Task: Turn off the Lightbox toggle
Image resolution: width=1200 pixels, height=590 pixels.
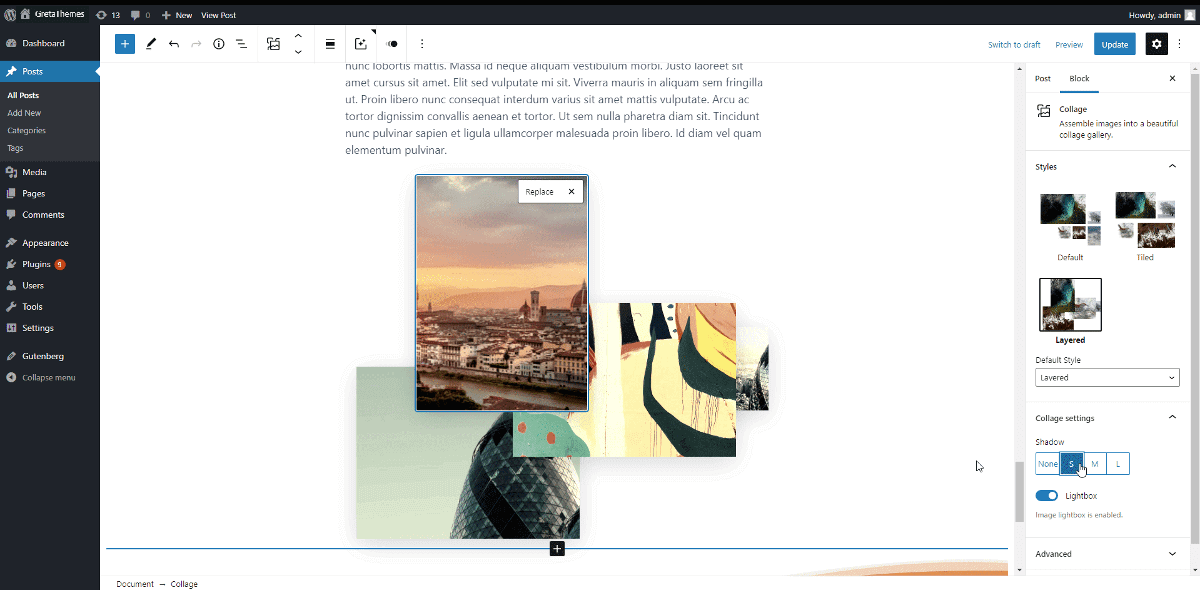Action: point(1047,495)
